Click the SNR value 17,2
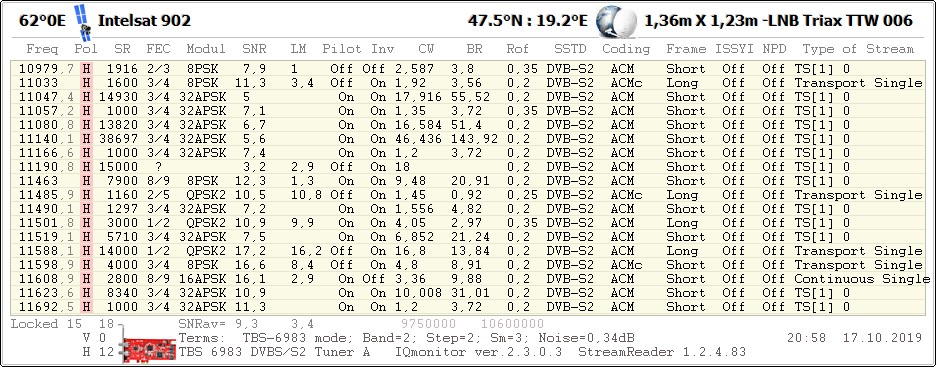 254,251
